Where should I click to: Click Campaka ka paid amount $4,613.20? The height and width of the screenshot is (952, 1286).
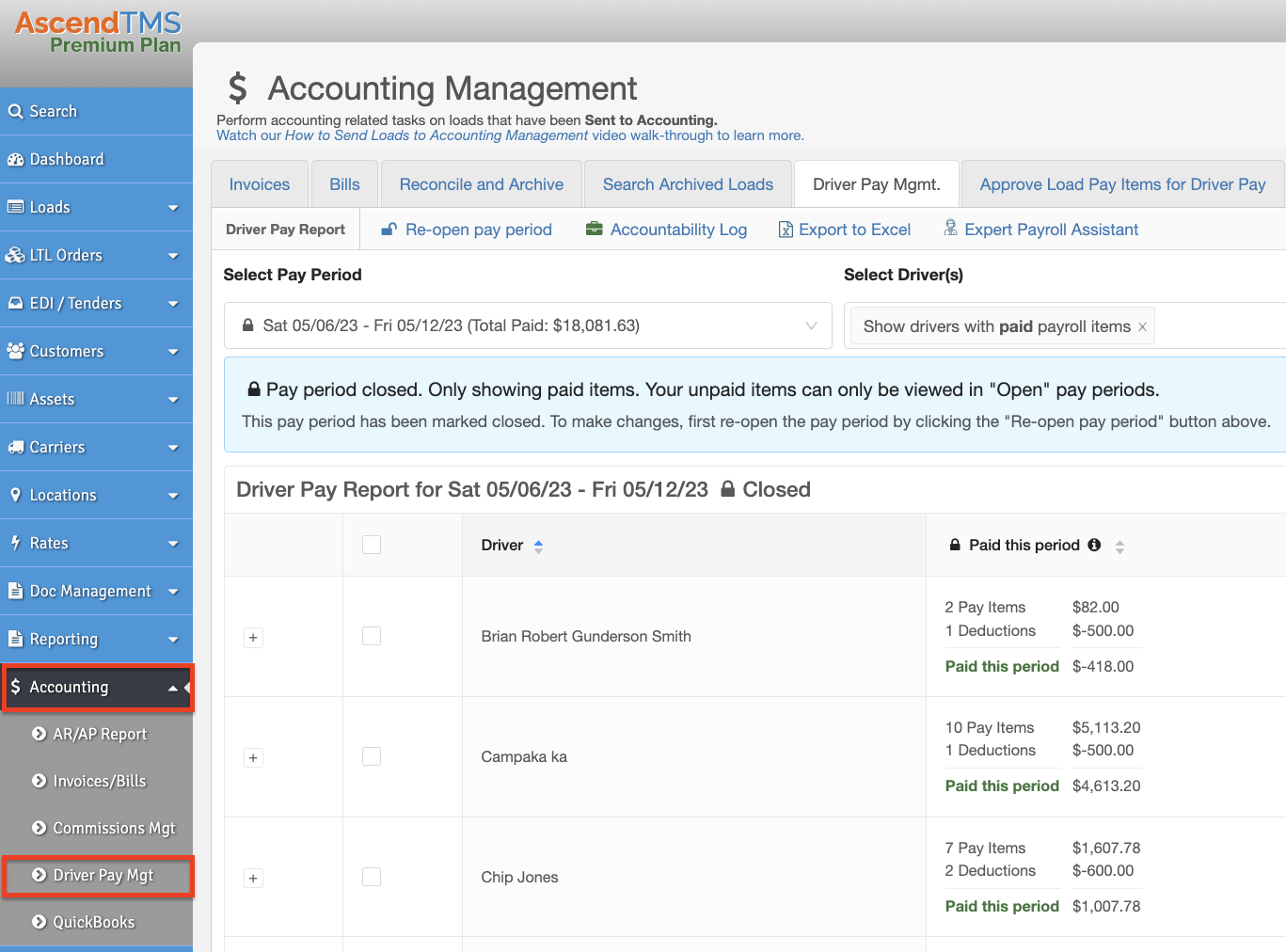[x=1106, y=785]
